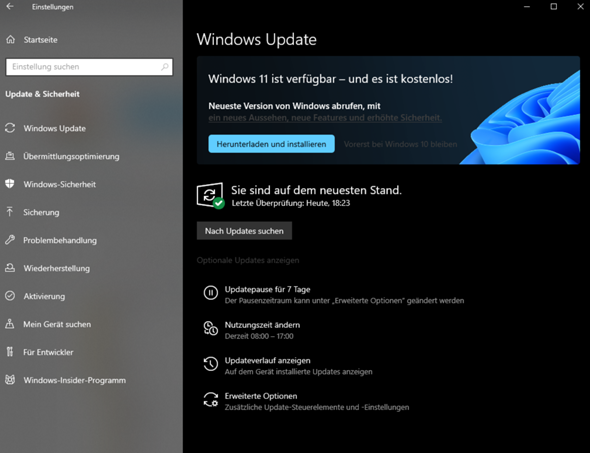Viewport: 590px width, 453px height.
Task: Click the pause icon next to Updatepause
Action: tap(211, 292)
